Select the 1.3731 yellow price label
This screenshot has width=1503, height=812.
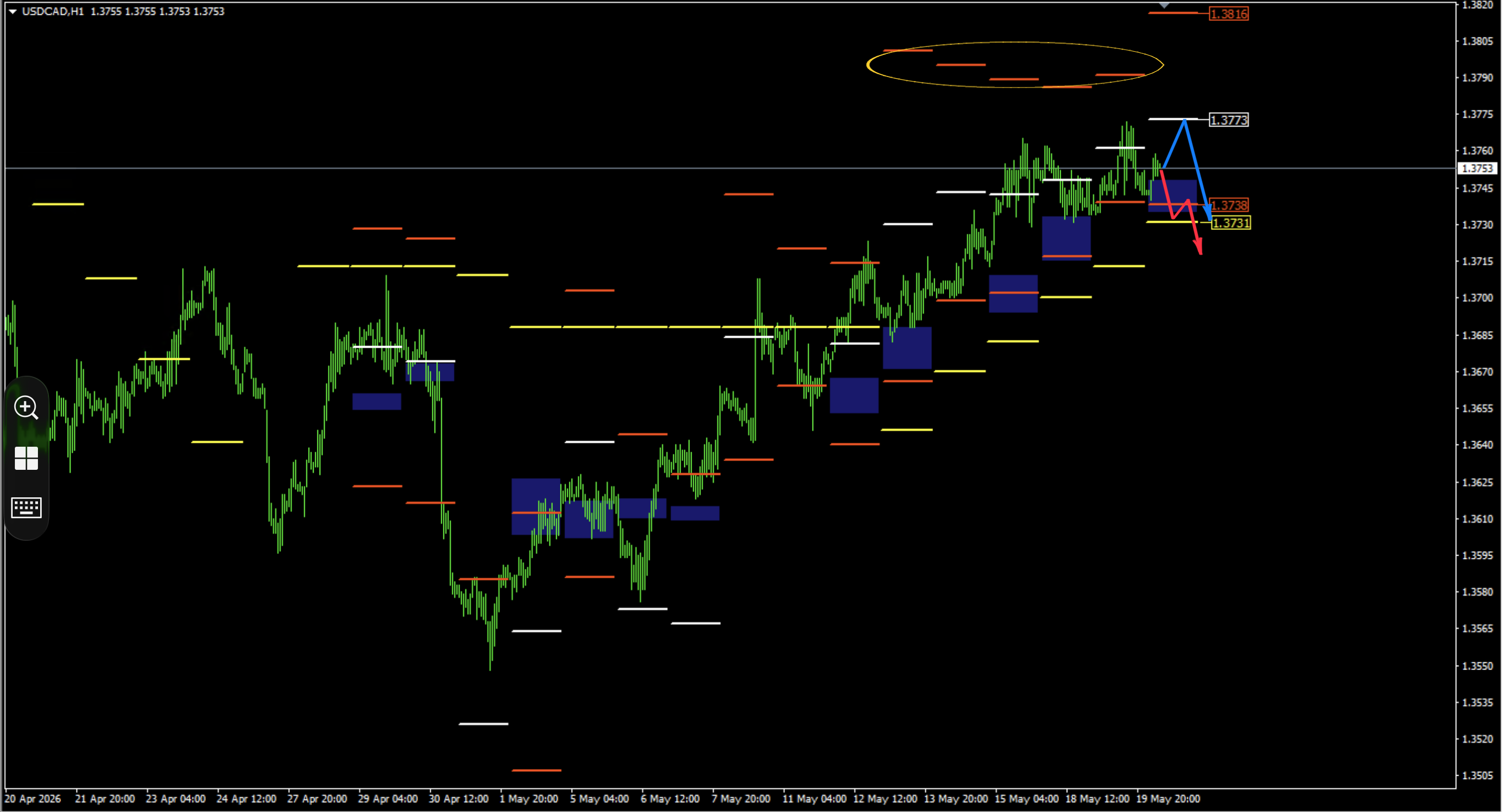[1231, 223]
